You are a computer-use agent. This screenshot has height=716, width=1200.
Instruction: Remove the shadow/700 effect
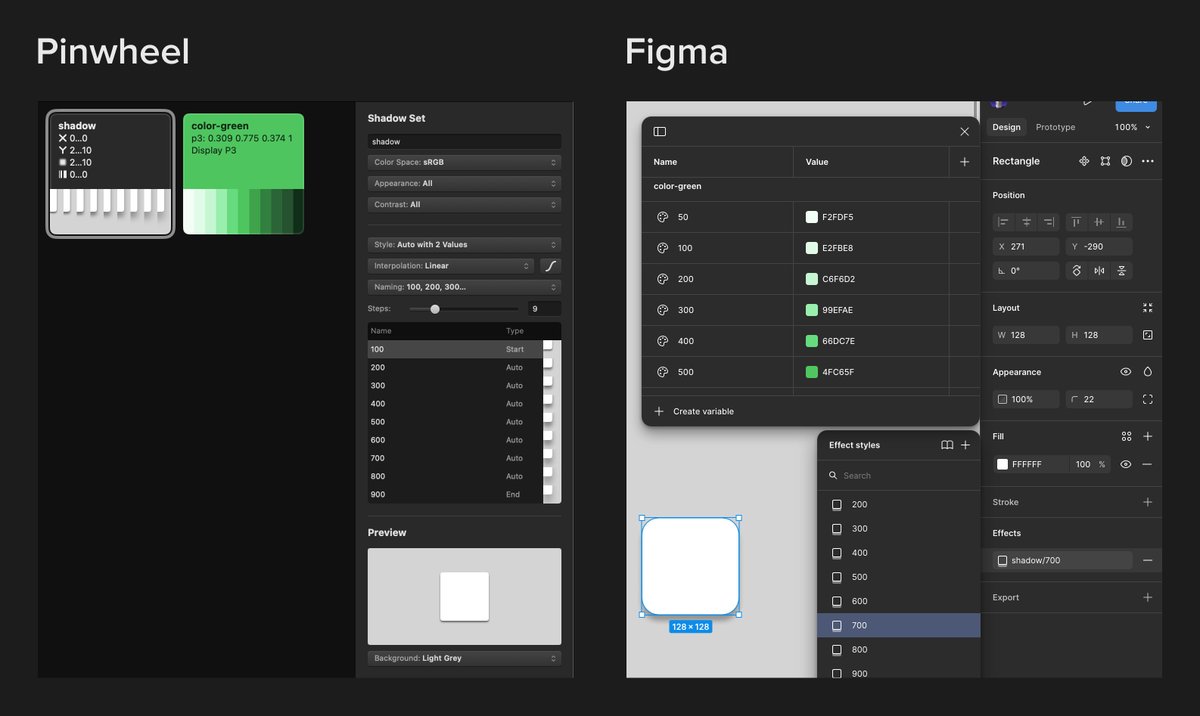click(x=1147, y=560)
